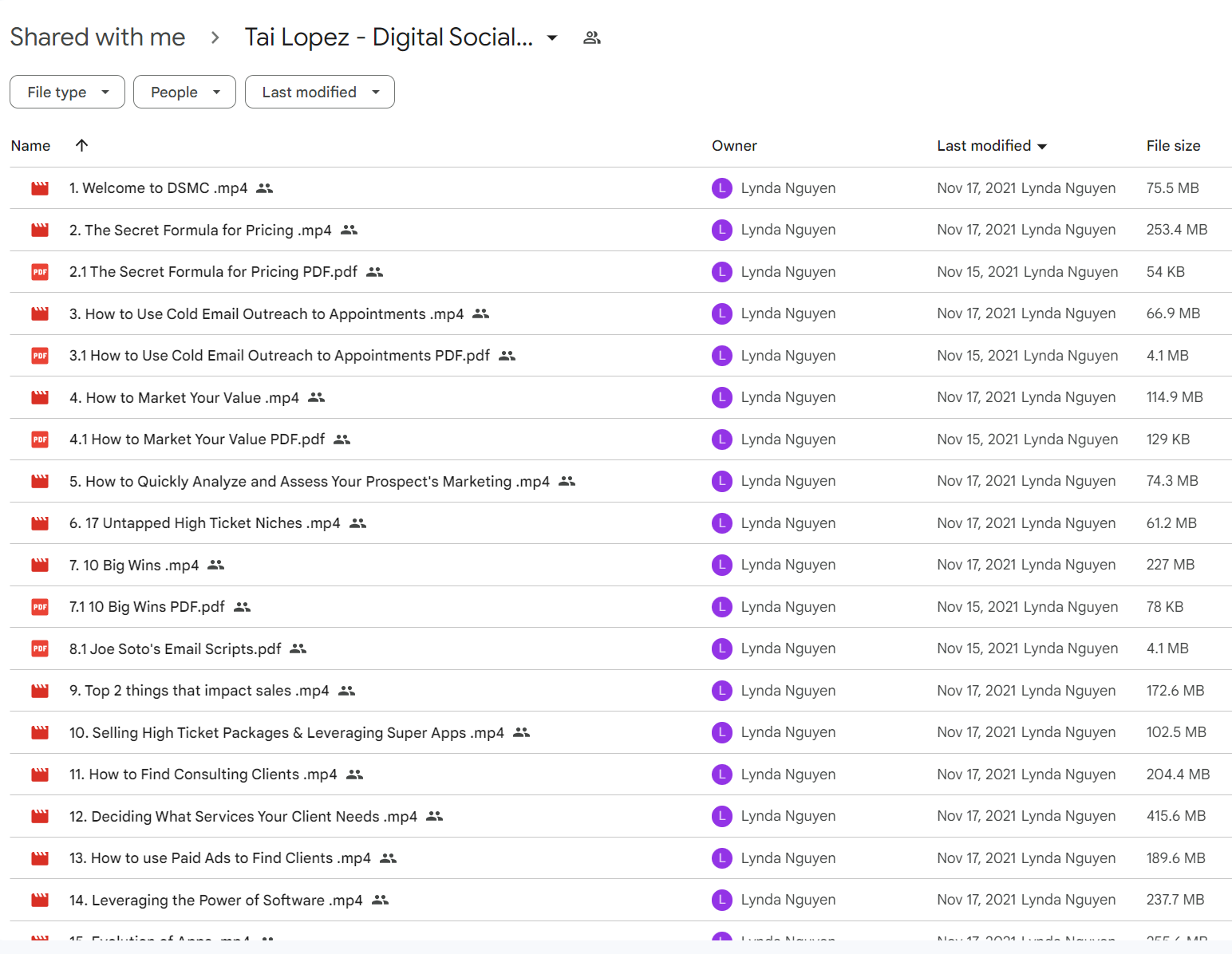The image size is (1232, 954).
Task: Click video icon for 5. Quickly Analyze and Assess
Action: [40, 481]
